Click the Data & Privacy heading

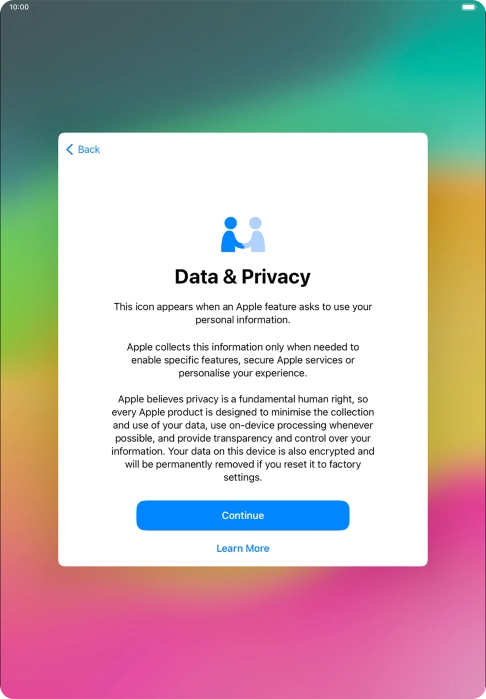click(x=243, y=276)
